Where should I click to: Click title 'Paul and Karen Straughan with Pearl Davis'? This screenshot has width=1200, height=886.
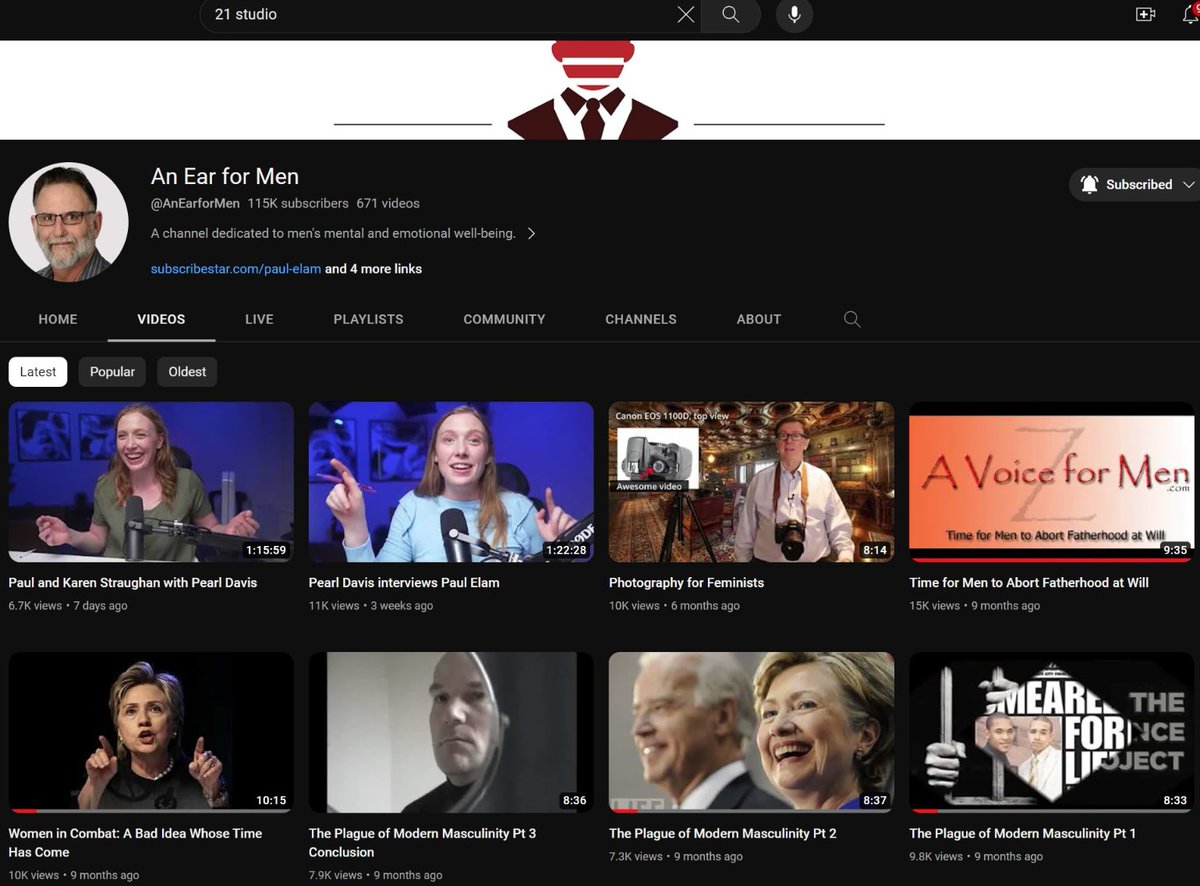pos(133,582)
